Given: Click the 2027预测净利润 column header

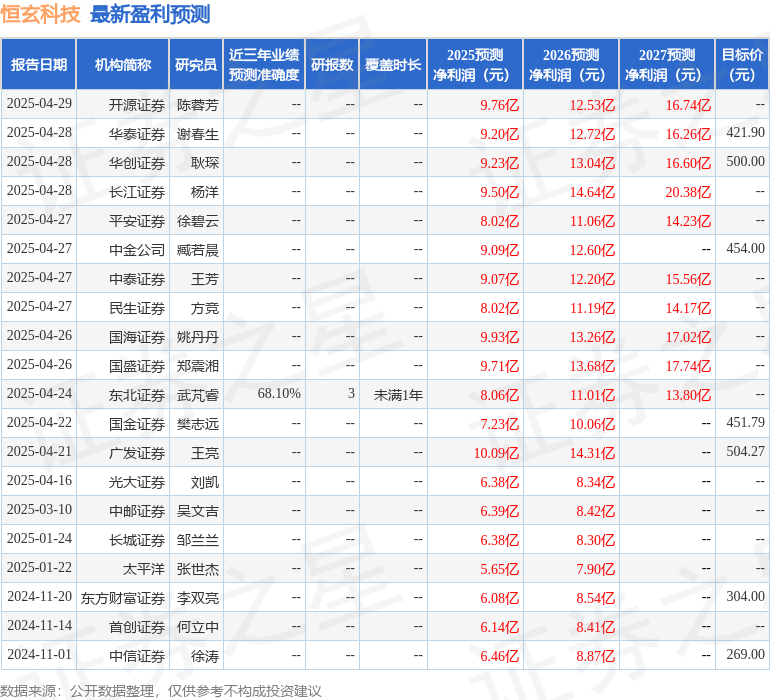Looking at the screenshot, I should pos(667,64).
